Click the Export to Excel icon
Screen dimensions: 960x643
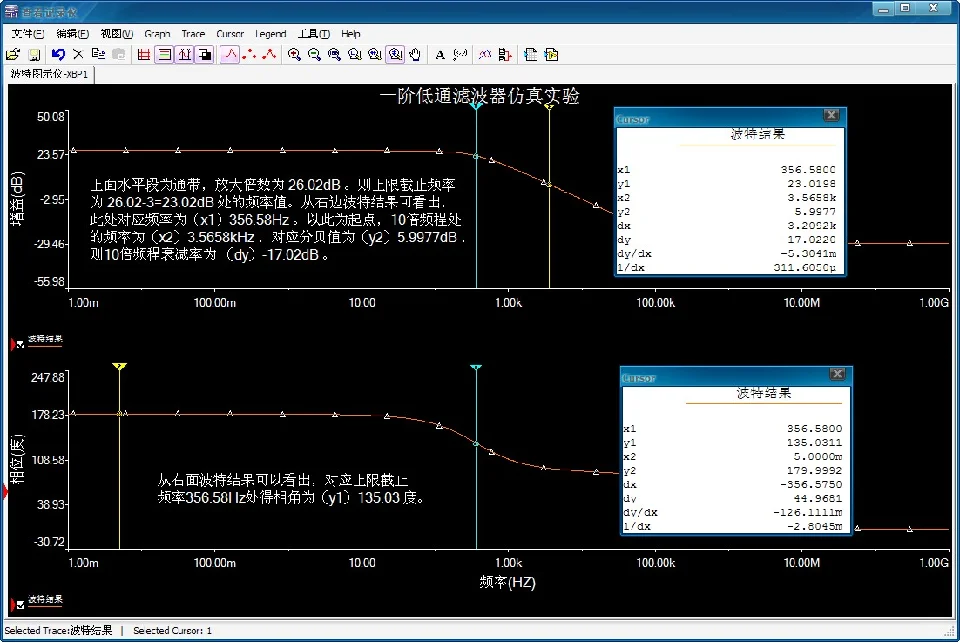(530, 55)
